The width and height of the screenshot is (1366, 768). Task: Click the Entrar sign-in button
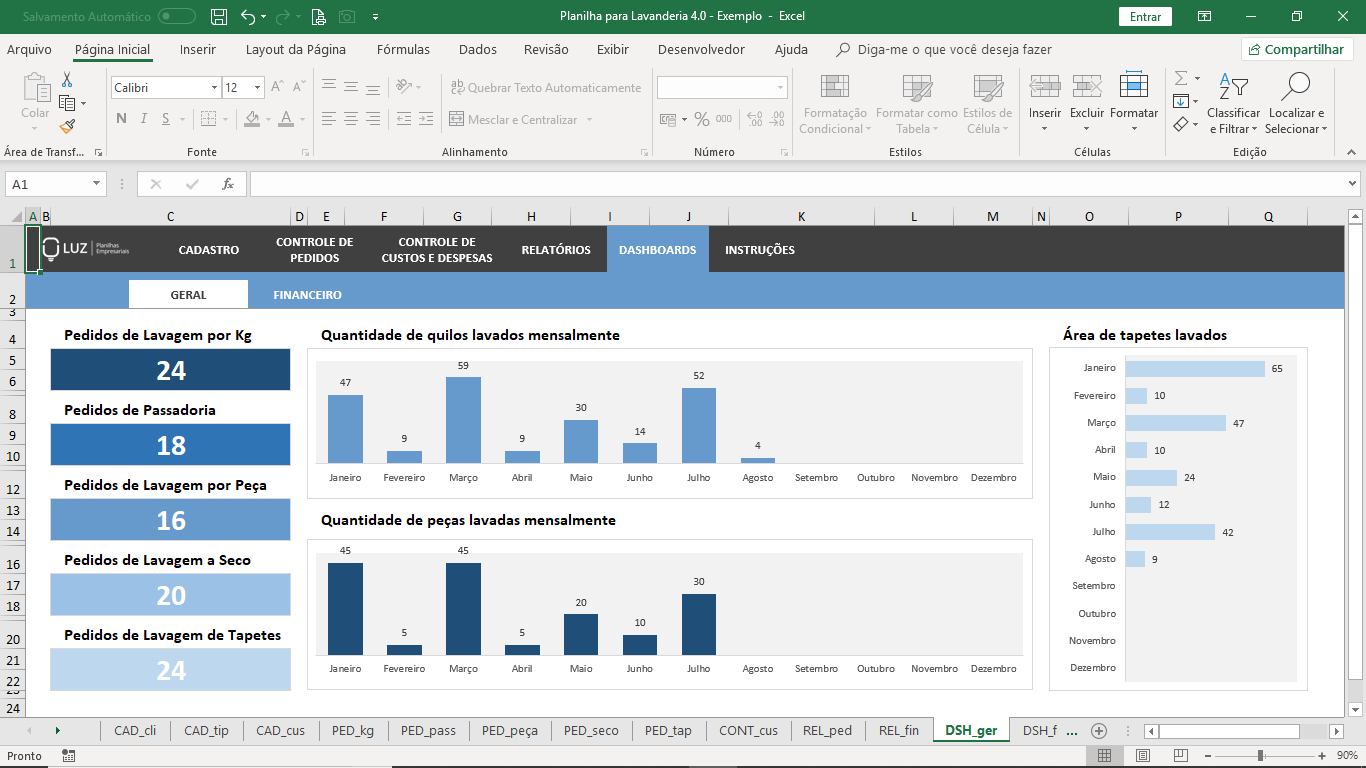pos(1145,17)
